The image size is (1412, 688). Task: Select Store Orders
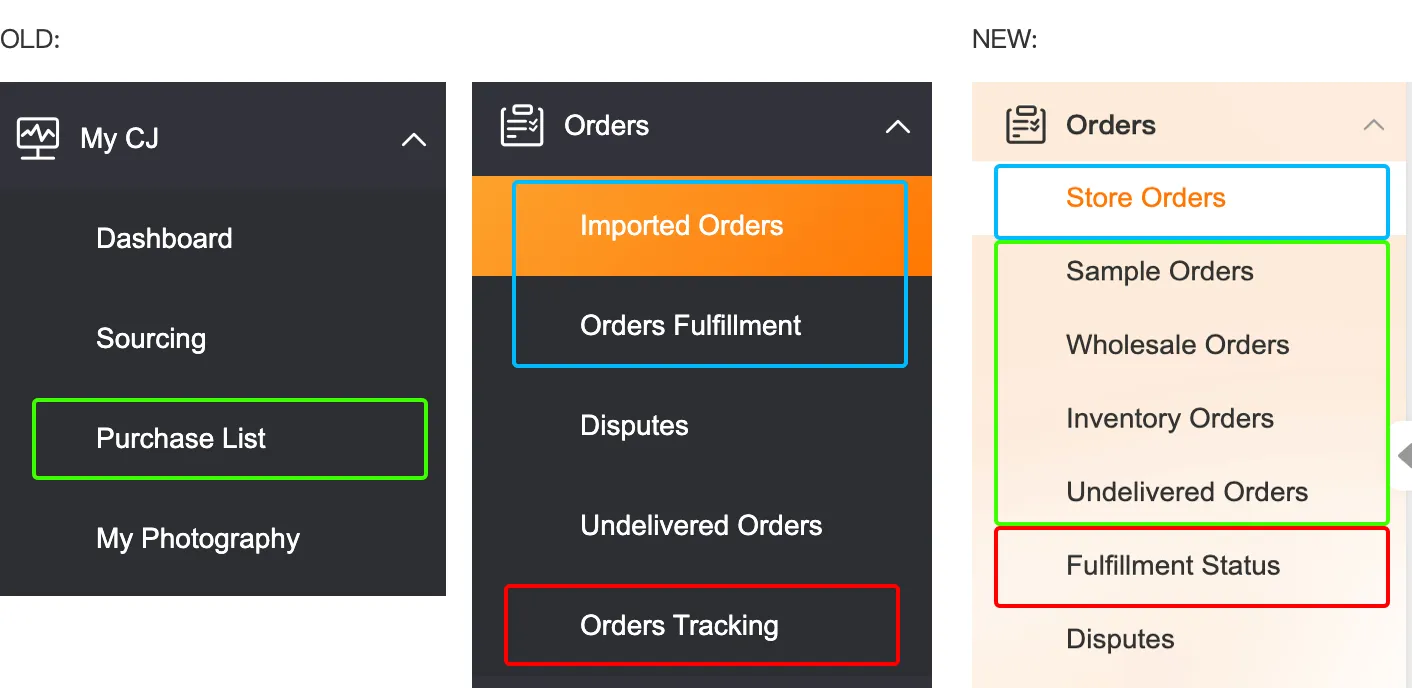1145,198
